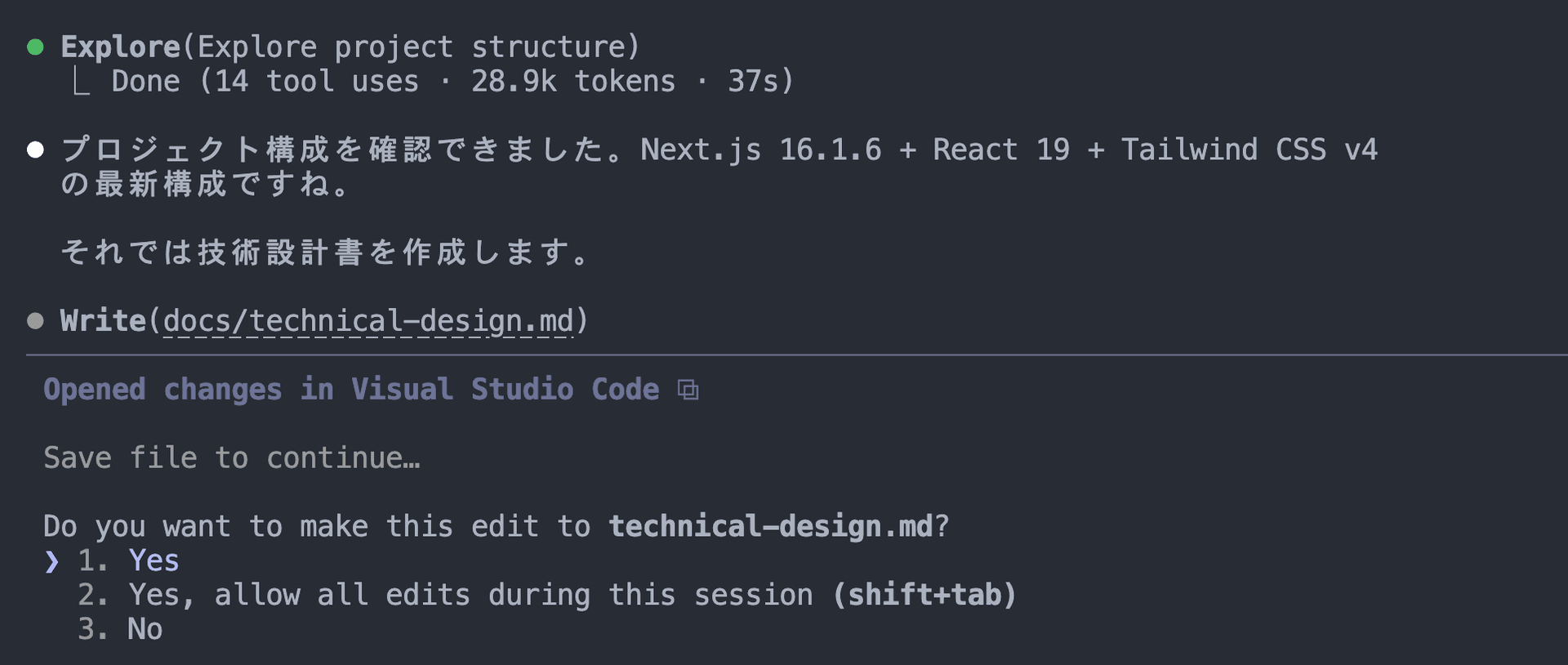Click the white bullet before the Japanese message
Image resolution: width=1568 pixels, height=665 pixels.
pyautogui.click(x=35, y=150)
